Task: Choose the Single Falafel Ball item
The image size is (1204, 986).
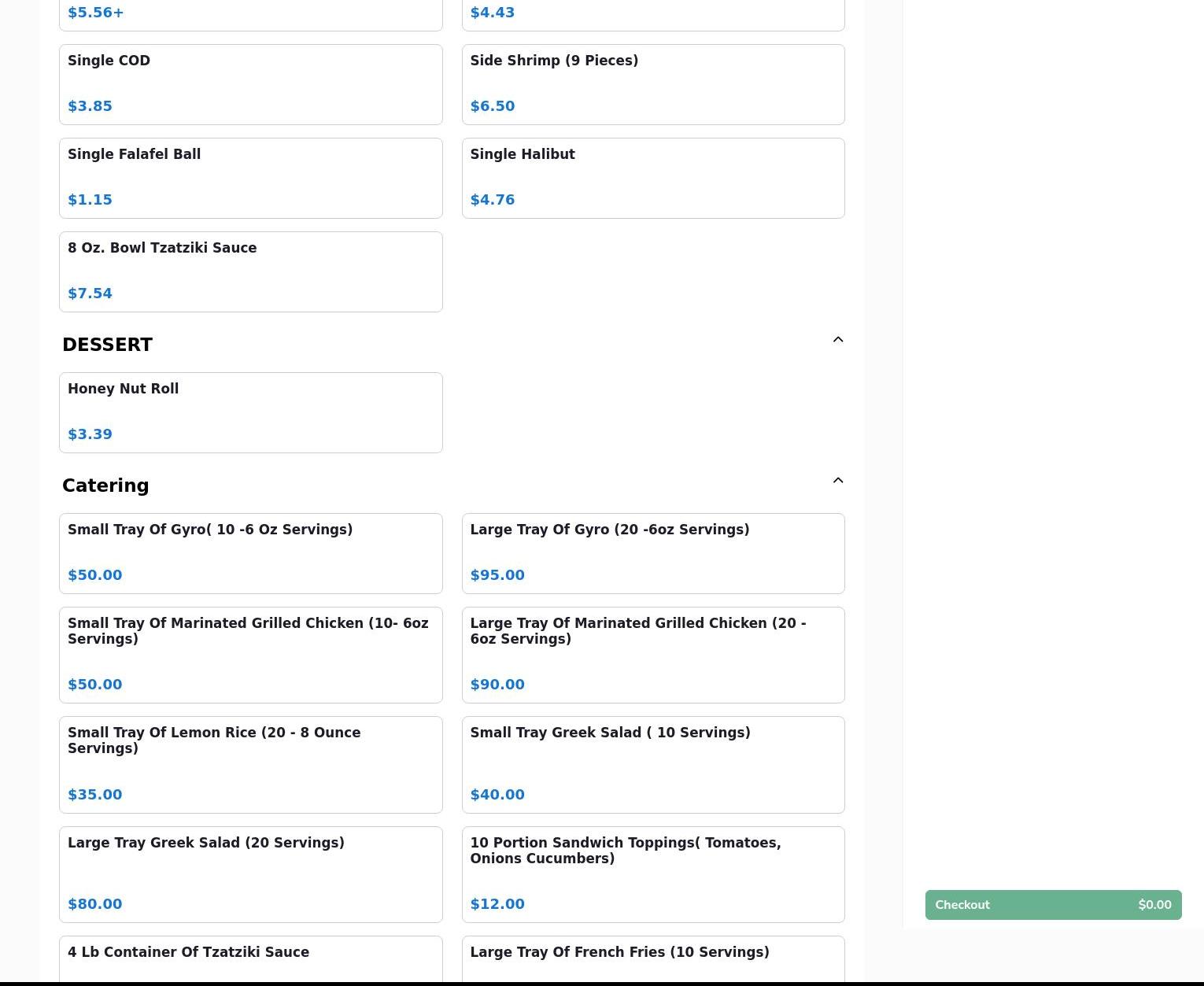Action: (x=250, y=178)
